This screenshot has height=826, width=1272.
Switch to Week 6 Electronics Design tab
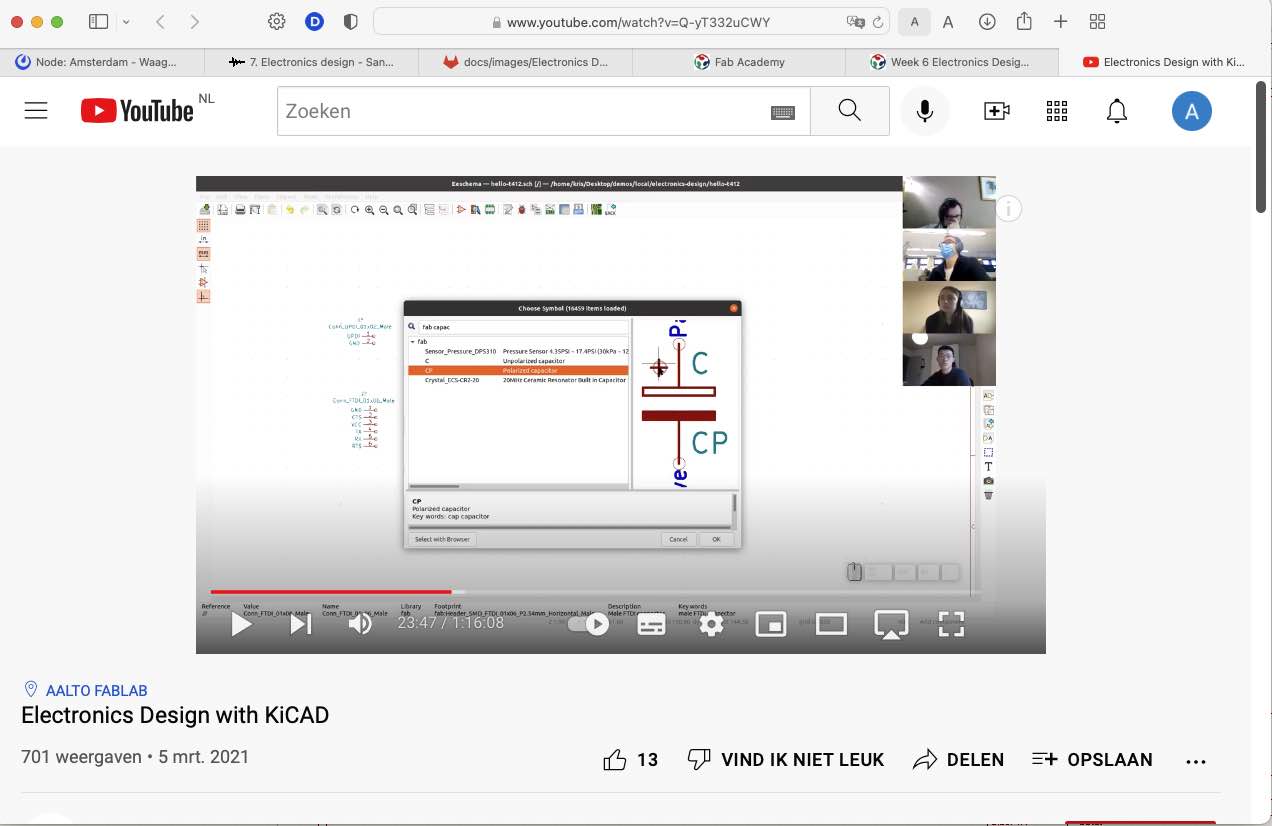[x=953, y=62]
